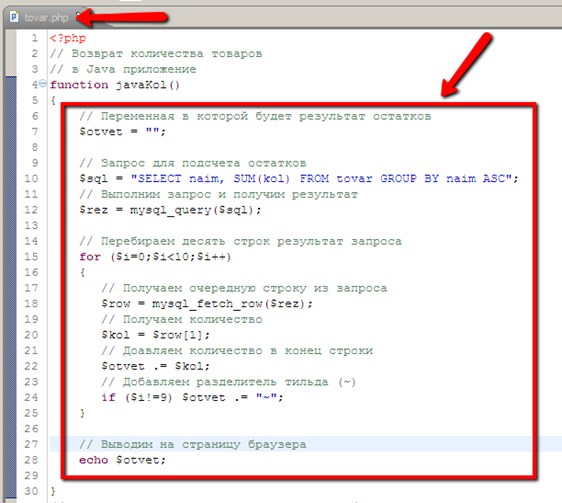Click the '$otvet = "";' line

pos(122,132)
